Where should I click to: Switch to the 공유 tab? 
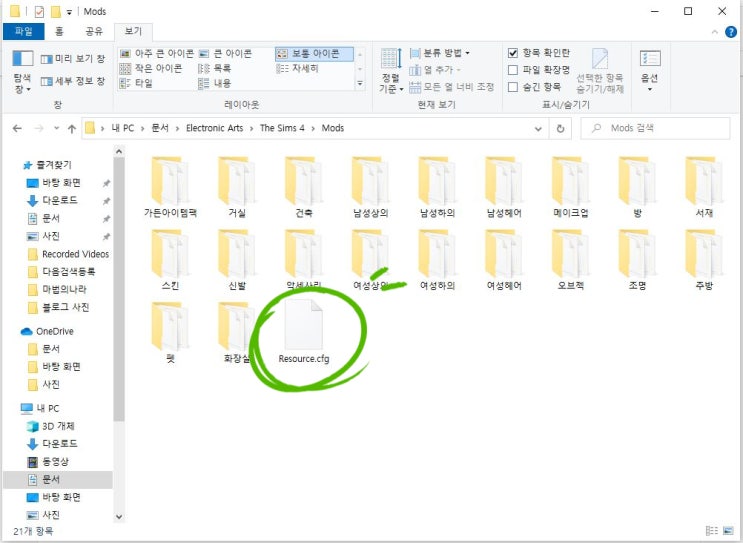coord(94,31)
